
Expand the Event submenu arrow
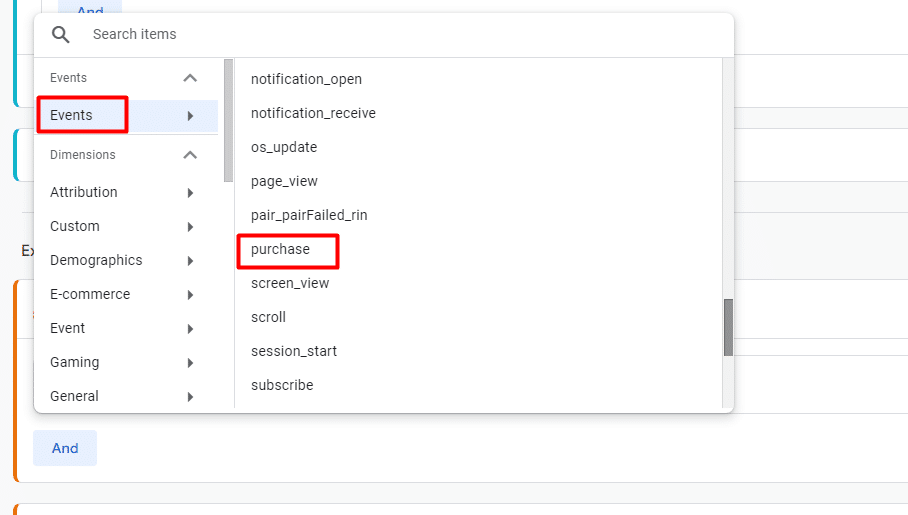190,328
